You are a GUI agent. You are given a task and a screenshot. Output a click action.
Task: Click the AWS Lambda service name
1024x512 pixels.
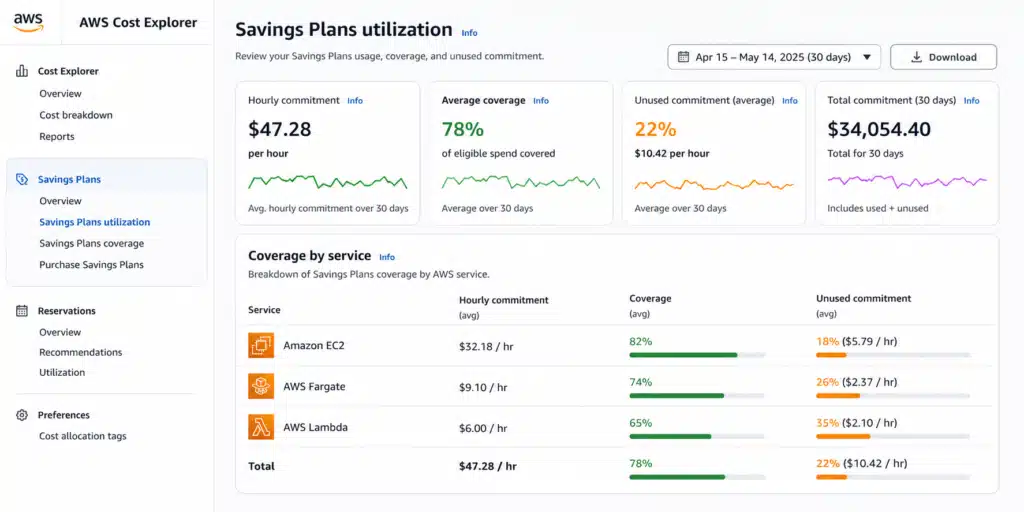(x=315, y=427)
